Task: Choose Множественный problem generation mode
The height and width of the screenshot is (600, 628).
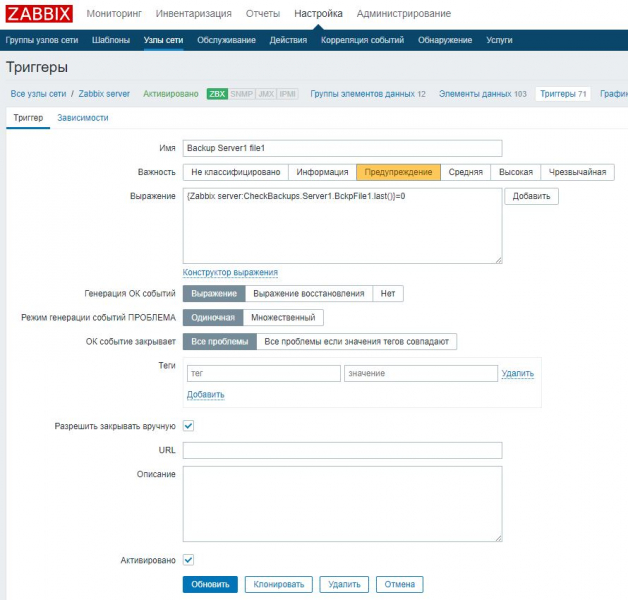Action: tap(283, 317)
